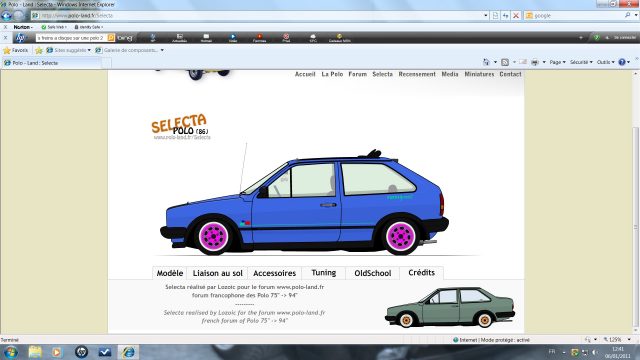Click the RSS feeds icon

(505, 62)
